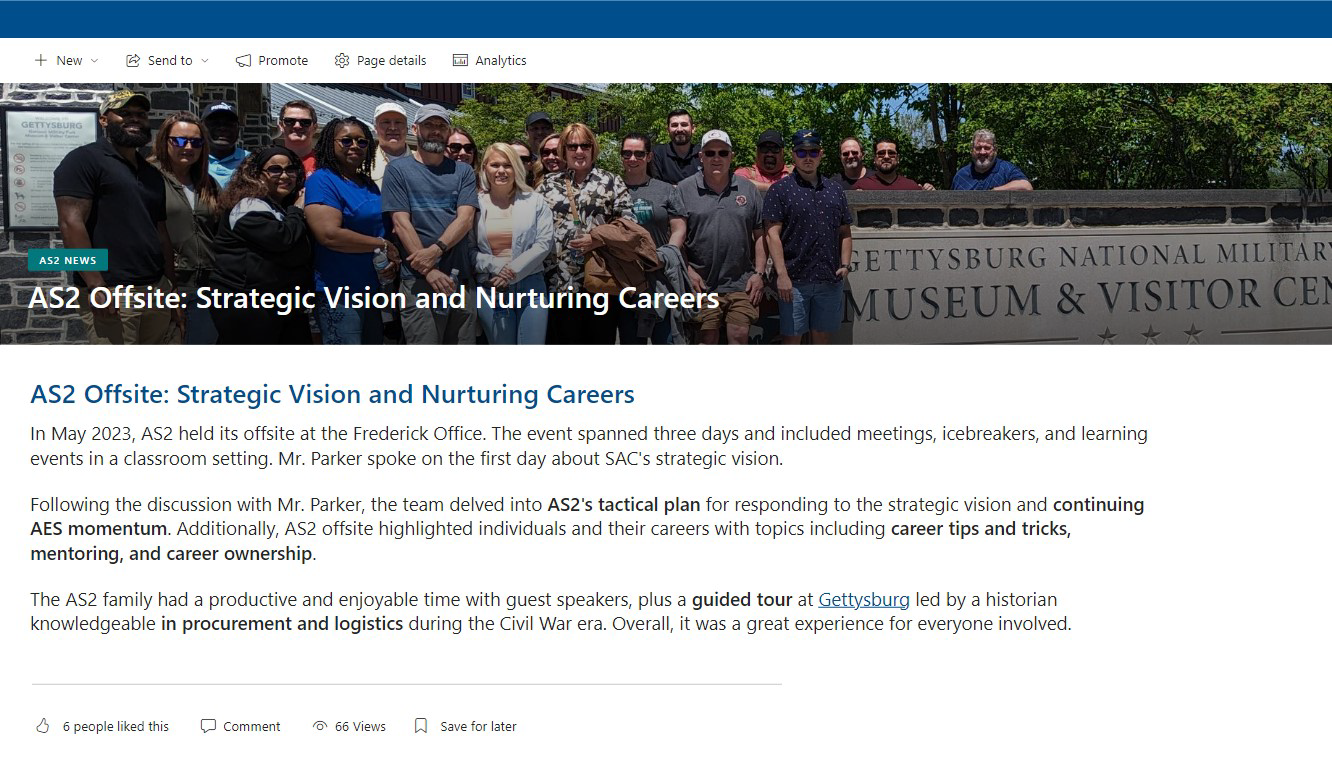Open Page details from command bar
This screenshot has width=1332, height=757.
coord(391,61)
